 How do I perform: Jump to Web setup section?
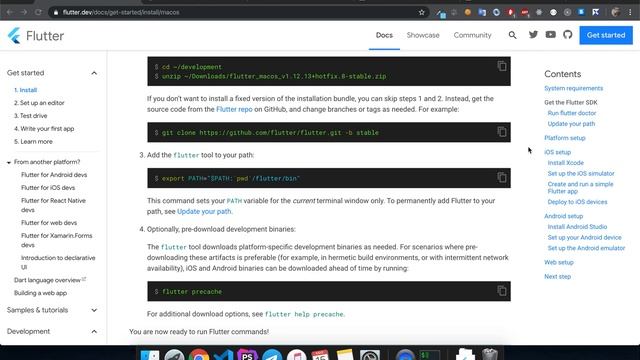559,262
